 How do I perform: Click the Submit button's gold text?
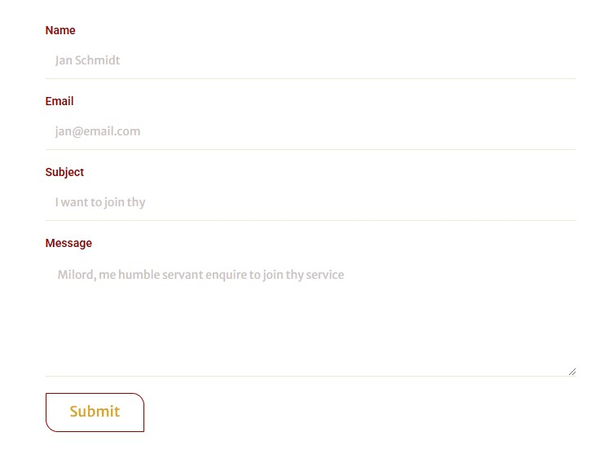[x=95, y=411]
